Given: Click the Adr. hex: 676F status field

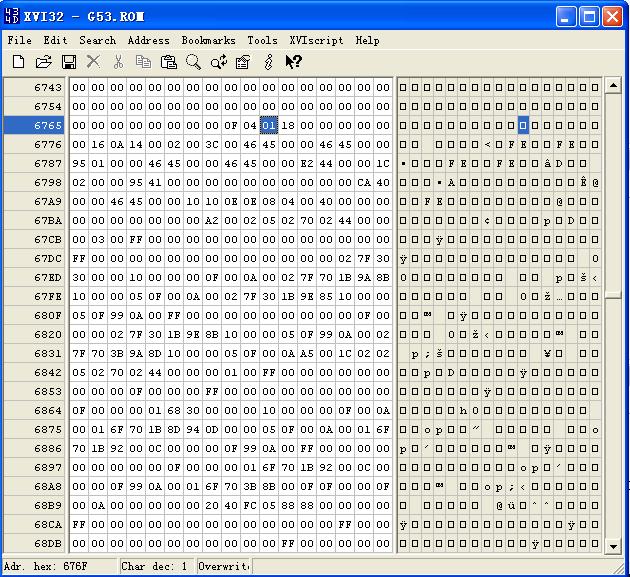Looking at the screenshot, I should [x=60, y=566].
